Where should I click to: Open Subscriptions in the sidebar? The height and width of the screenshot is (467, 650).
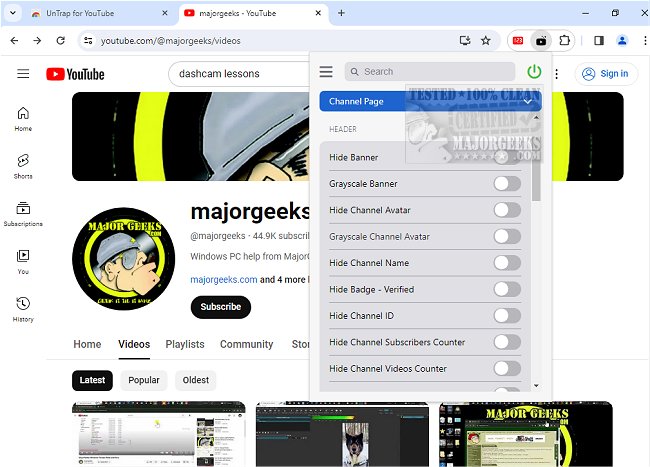[x=23, y=214]
